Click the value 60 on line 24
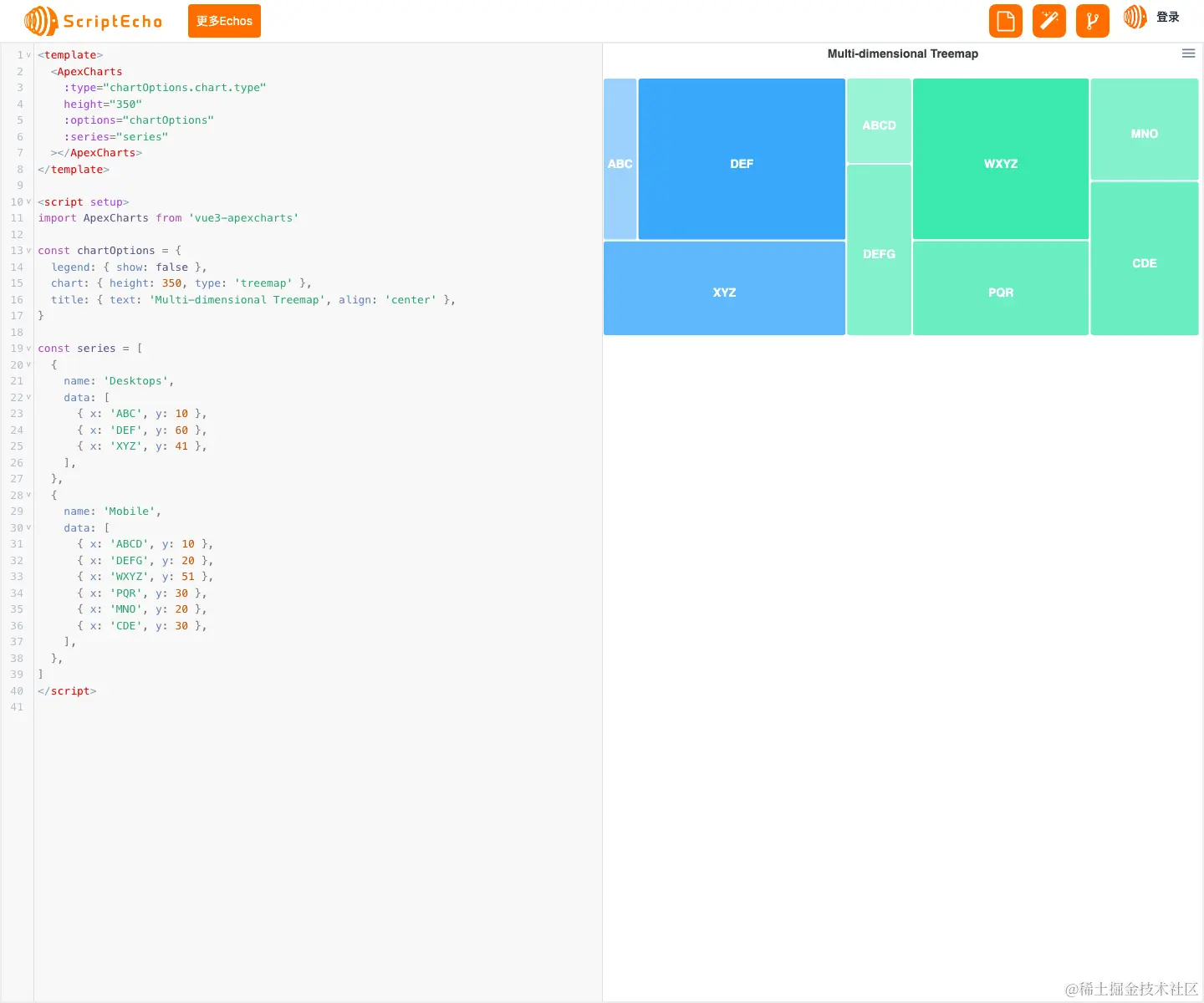 [181, 430]
